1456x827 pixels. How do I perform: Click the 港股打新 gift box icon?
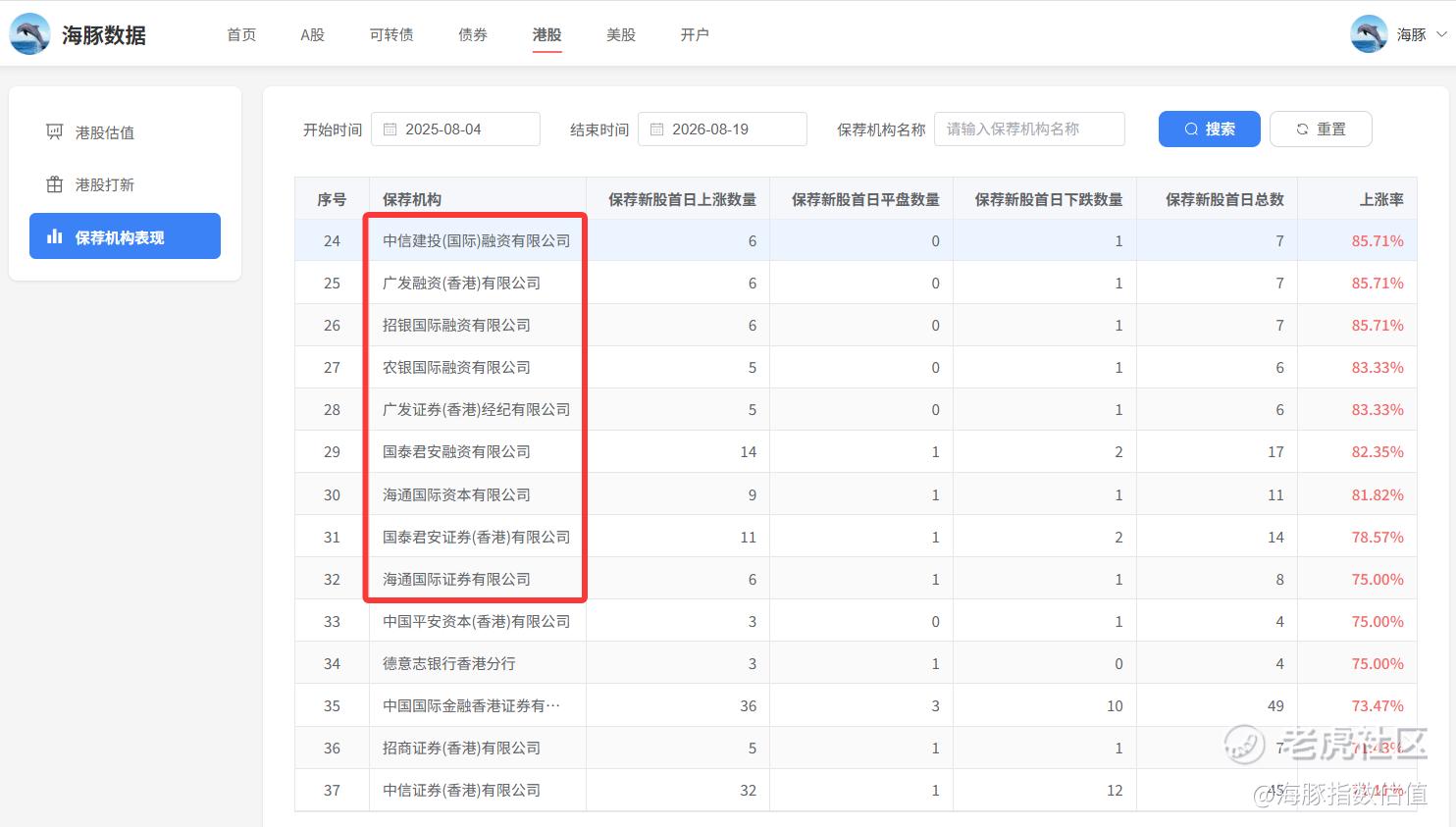click(55, 183)
